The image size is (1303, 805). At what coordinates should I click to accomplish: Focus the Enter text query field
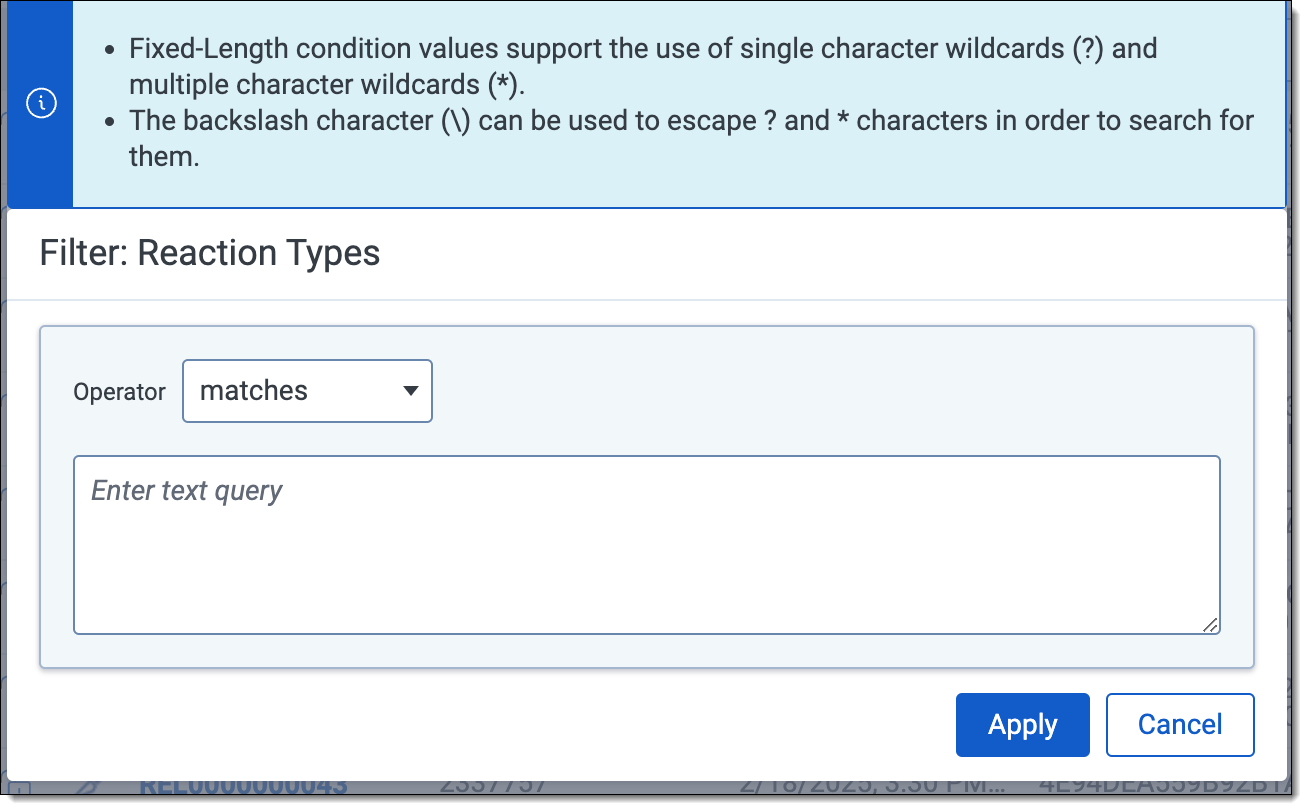(x=647, y=545)
